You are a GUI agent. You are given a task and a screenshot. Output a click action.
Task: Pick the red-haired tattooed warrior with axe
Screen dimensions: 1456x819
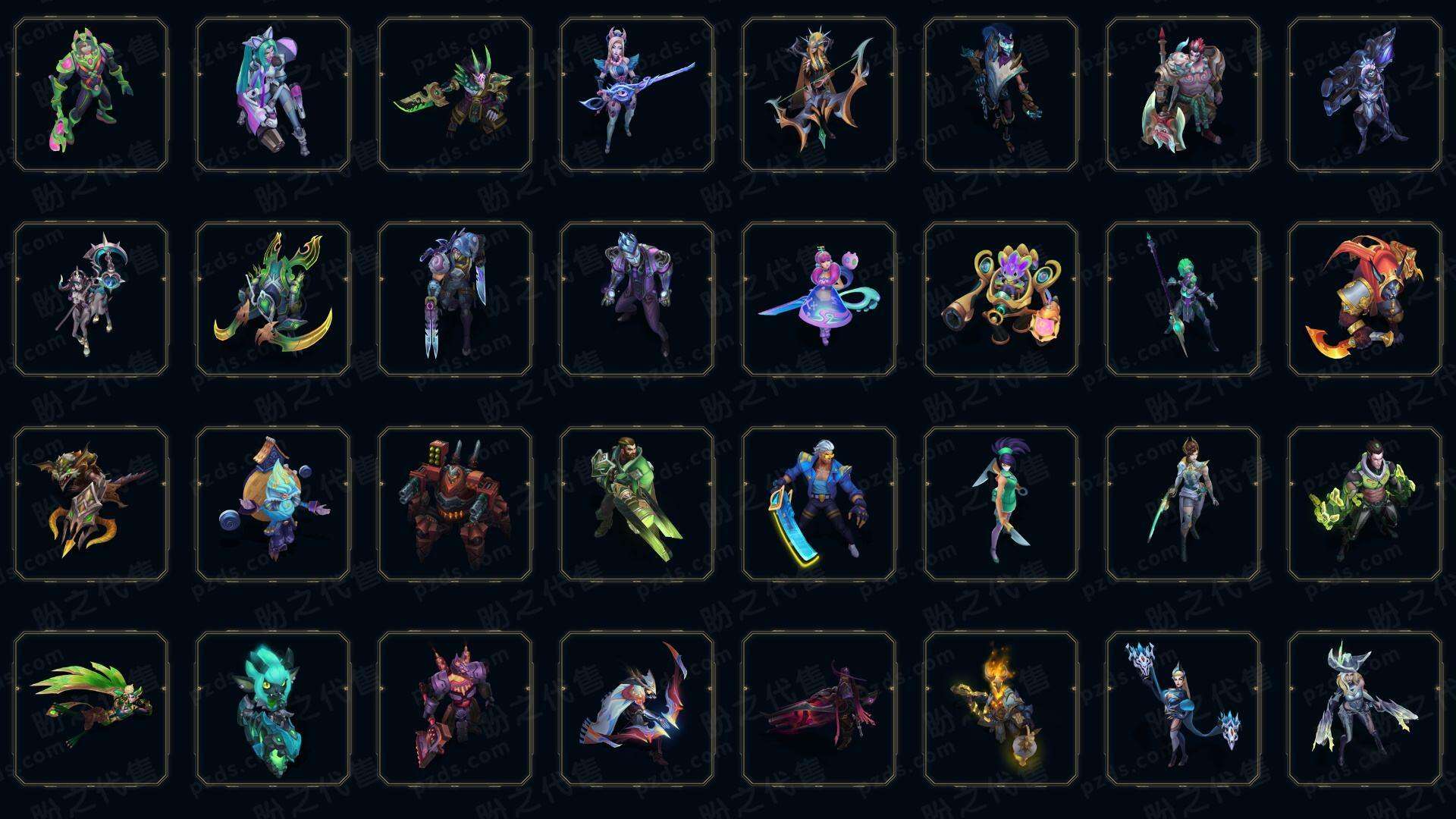[x=1183, y=95]
